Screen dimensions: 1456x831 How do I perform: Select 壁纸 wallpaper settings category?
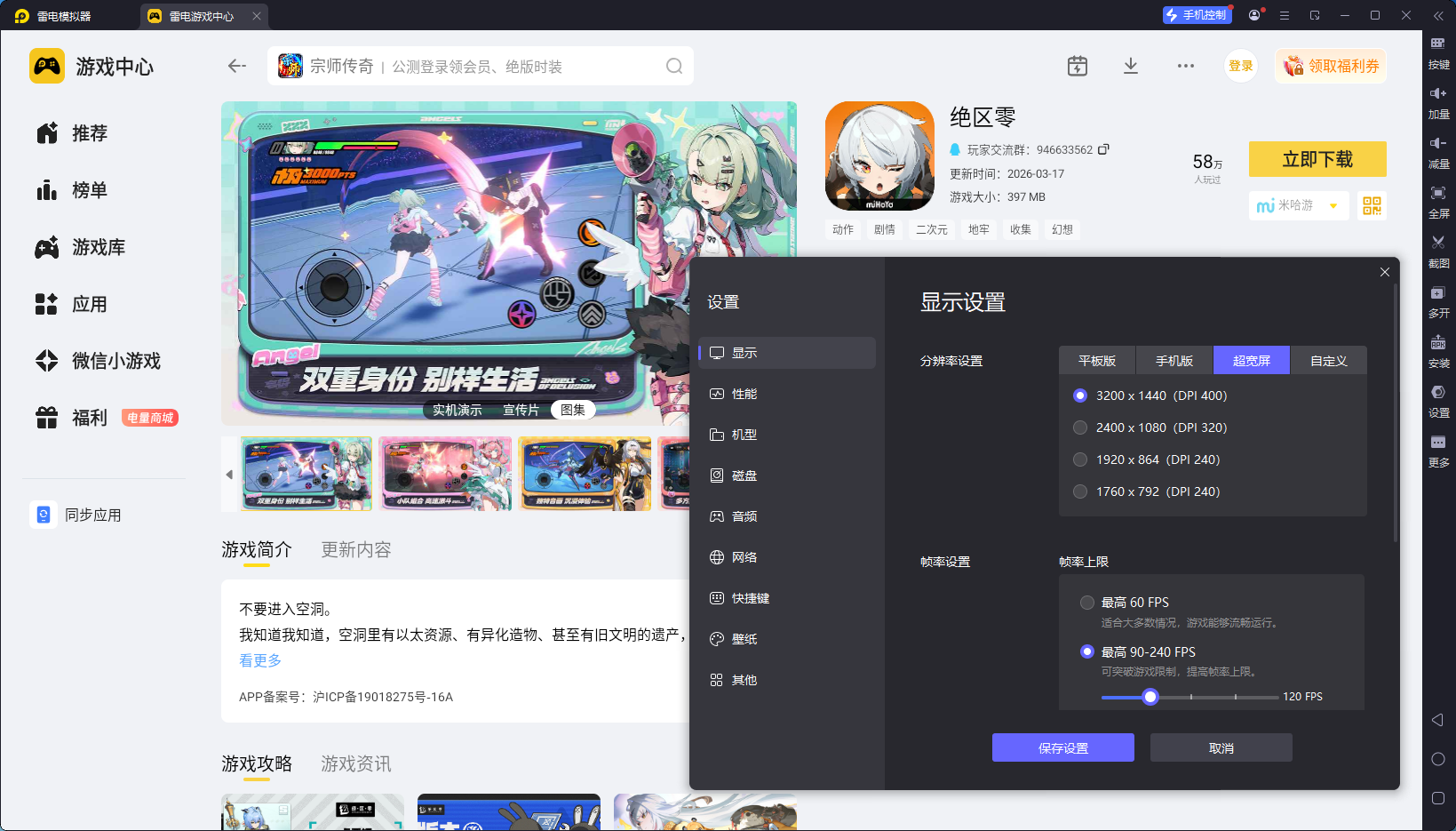click(x=787, y=639)
